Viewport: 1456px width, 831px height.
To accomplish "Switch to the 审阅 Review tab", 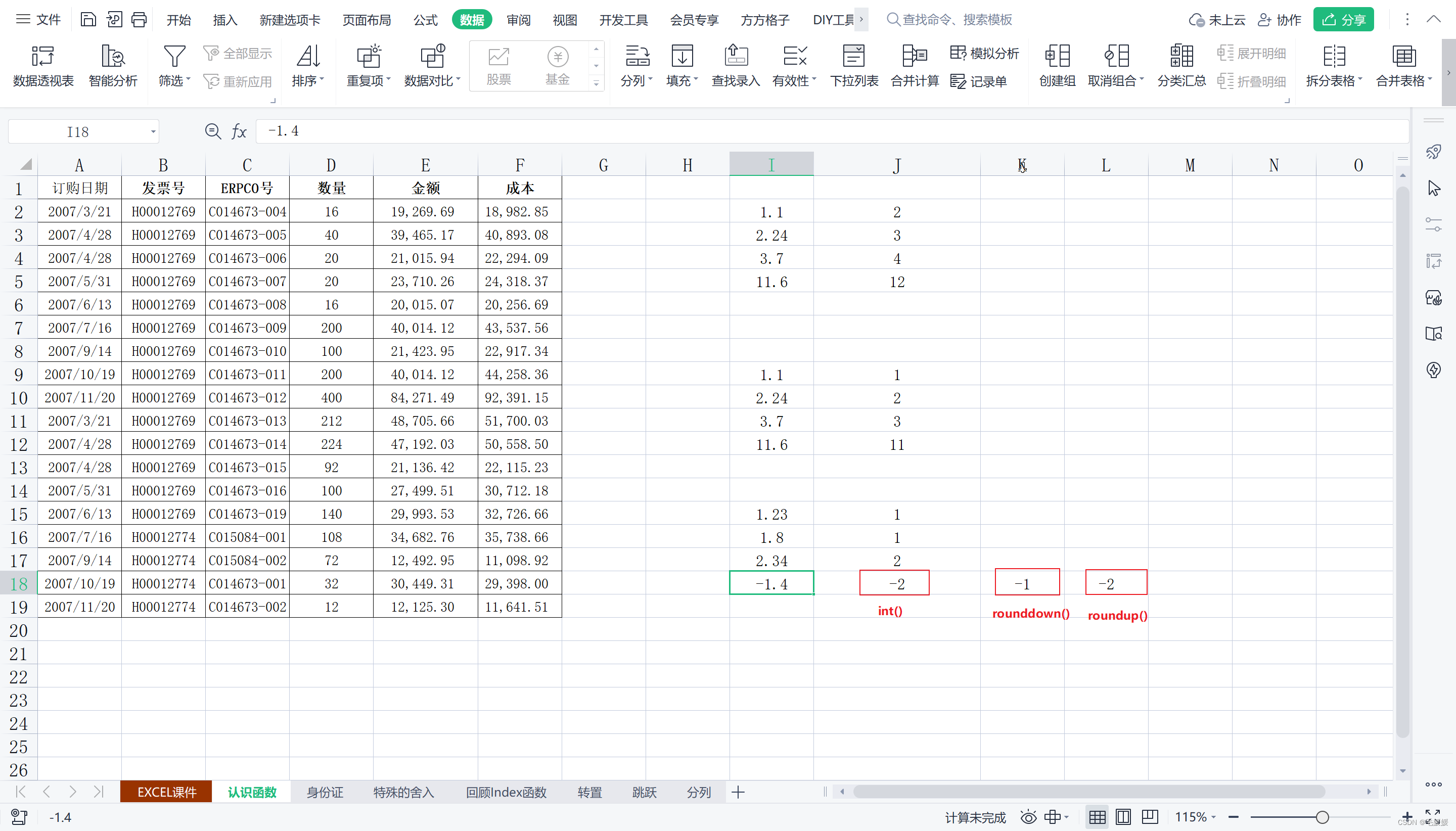I will tap(518, 20).
